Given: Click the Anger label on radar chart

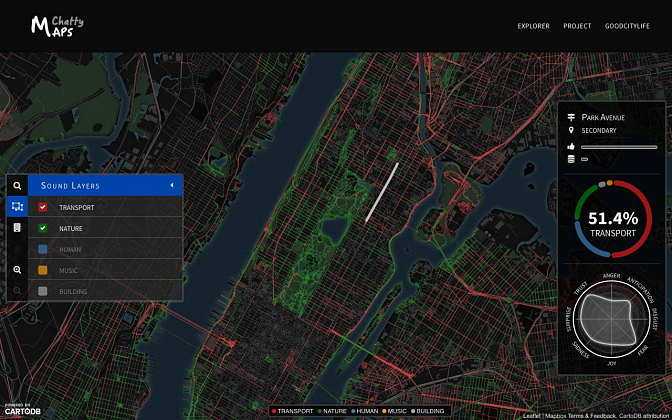Looking at the screenshot, I should click(611, 276).
